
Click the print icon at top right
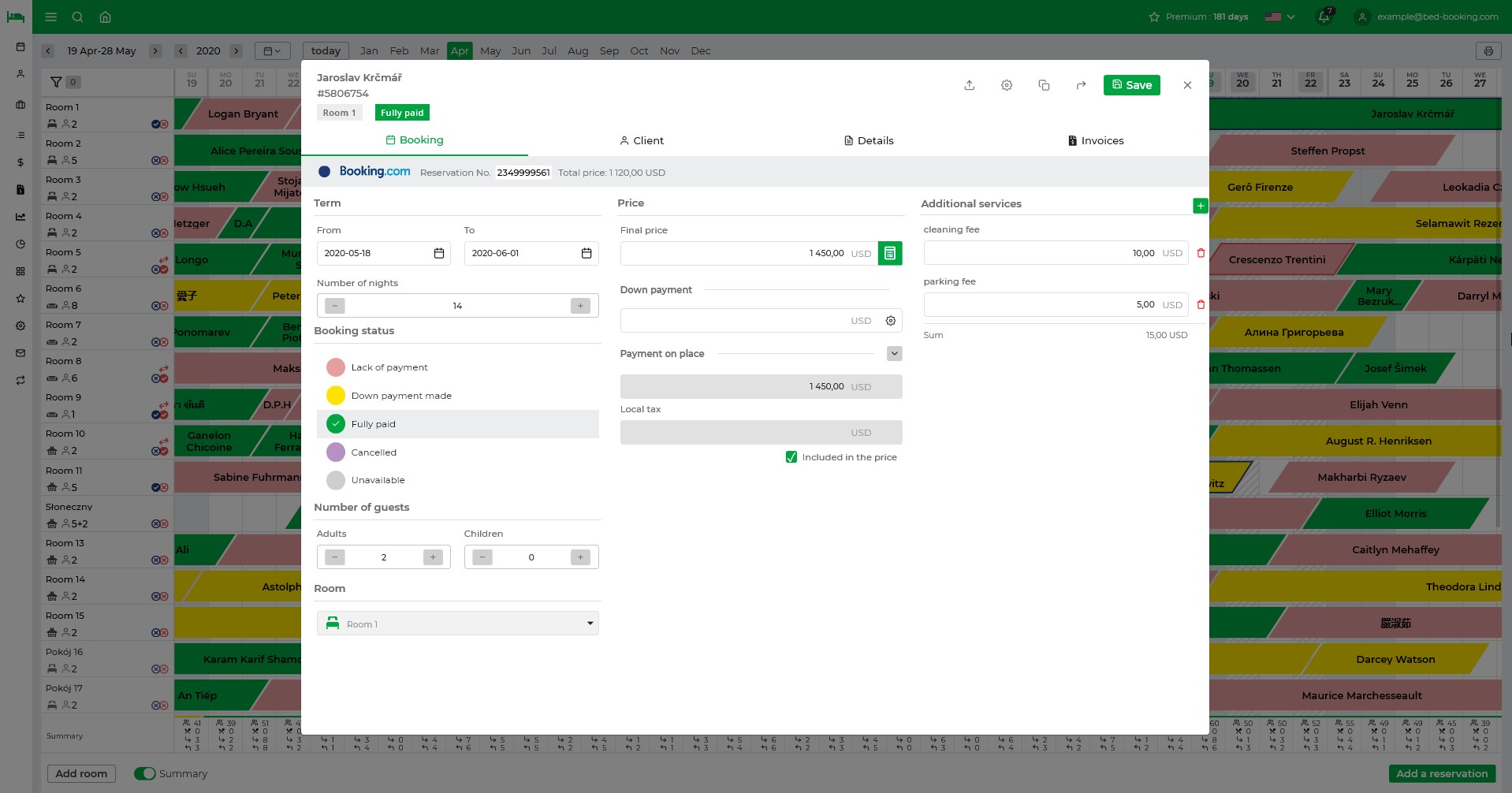point(1488,51)
